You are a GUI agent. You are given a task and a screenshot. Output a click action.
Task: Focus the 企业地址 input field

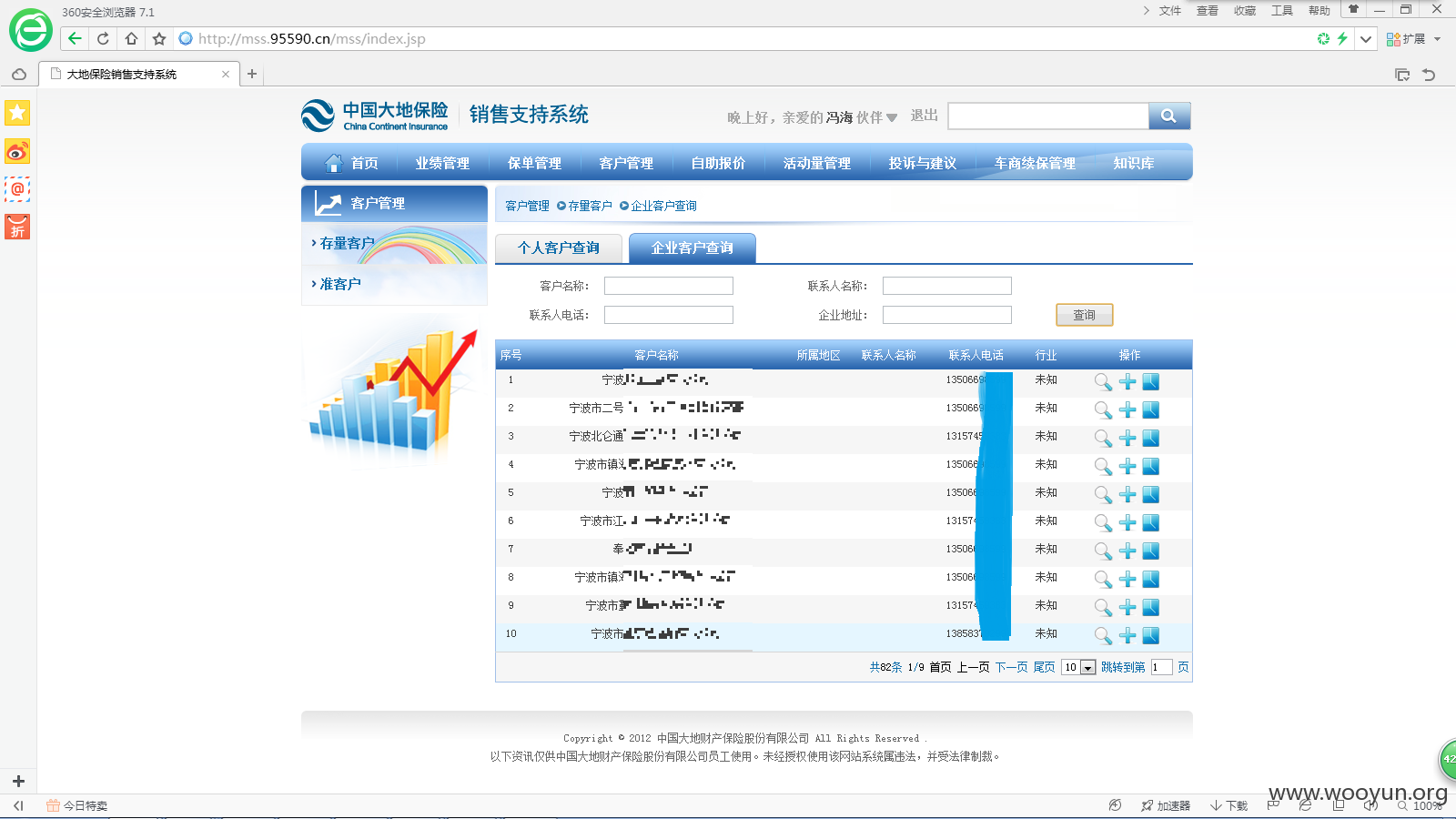coord(947,315)
